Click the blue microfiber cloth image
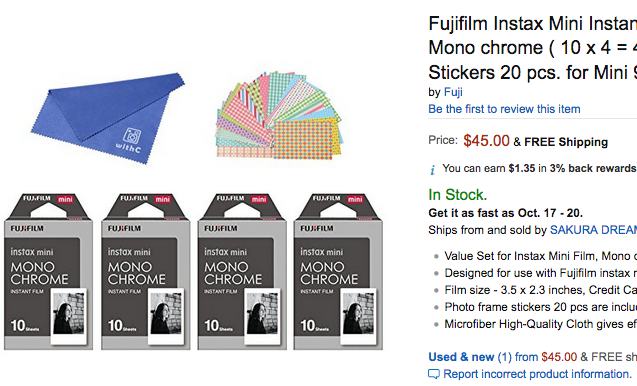This screenshot has height=386, width=637. [108, 118]
